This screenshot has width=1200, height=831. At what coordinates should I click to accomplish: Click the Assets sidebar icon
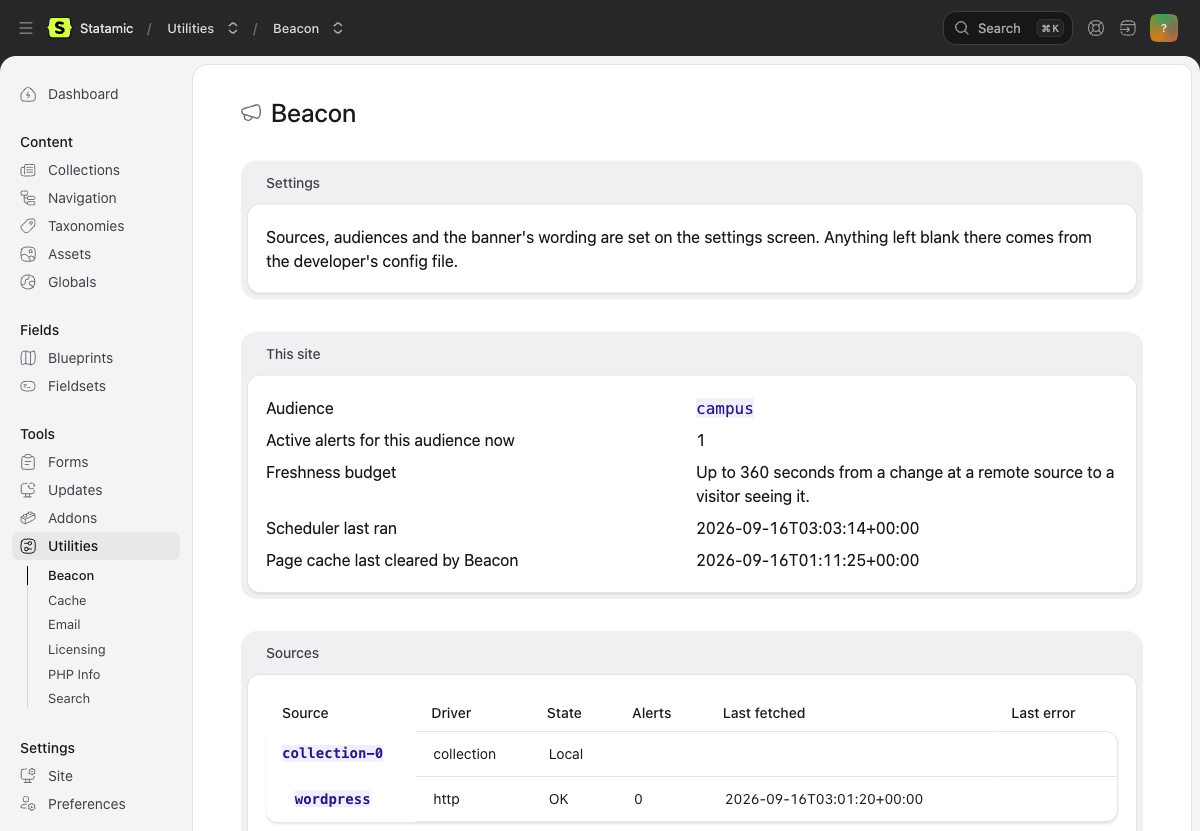pos(28,254)
